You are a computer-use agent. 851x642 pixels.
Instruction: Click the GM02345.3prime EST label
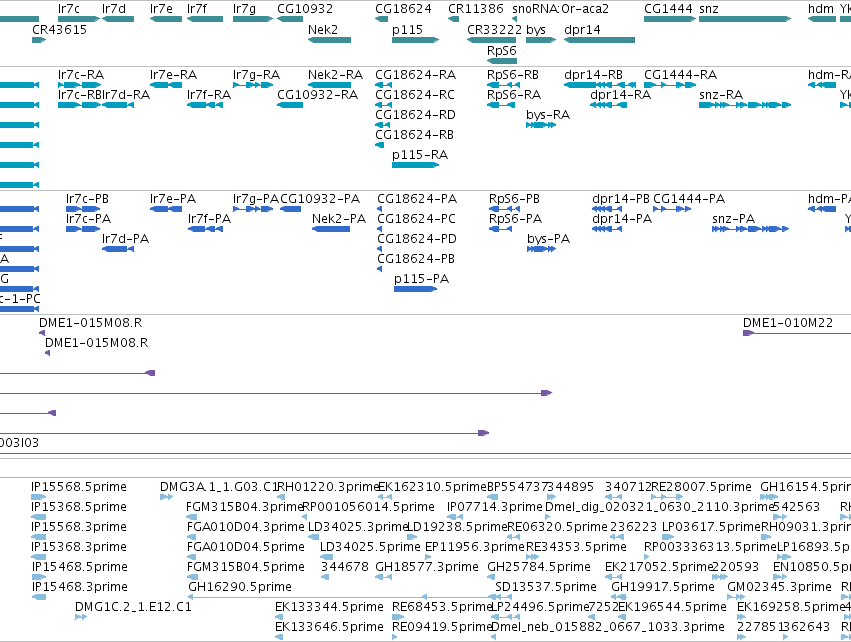[x=779, y=587]
